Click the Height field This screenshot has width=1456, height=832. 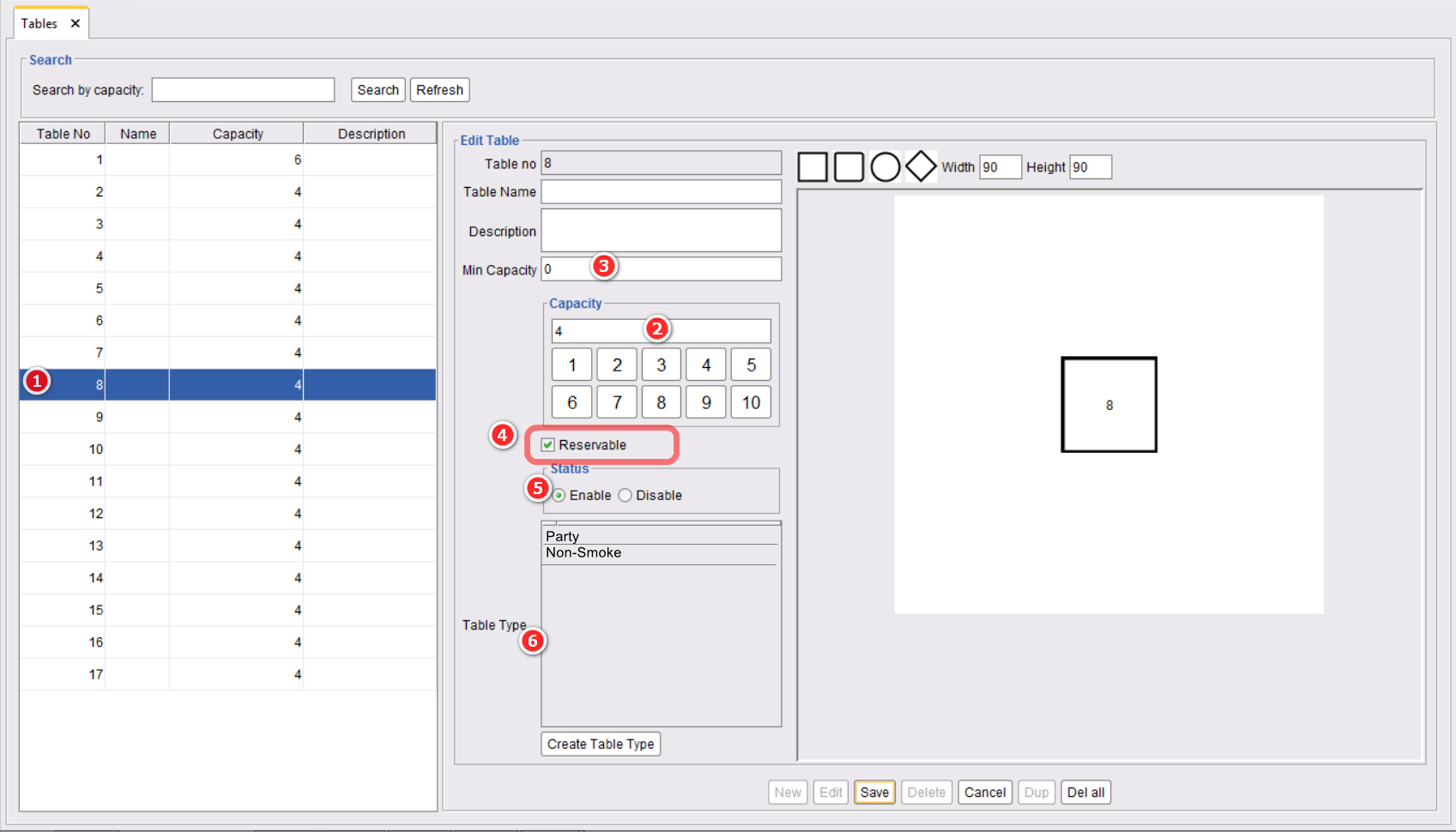(1090, 166)
